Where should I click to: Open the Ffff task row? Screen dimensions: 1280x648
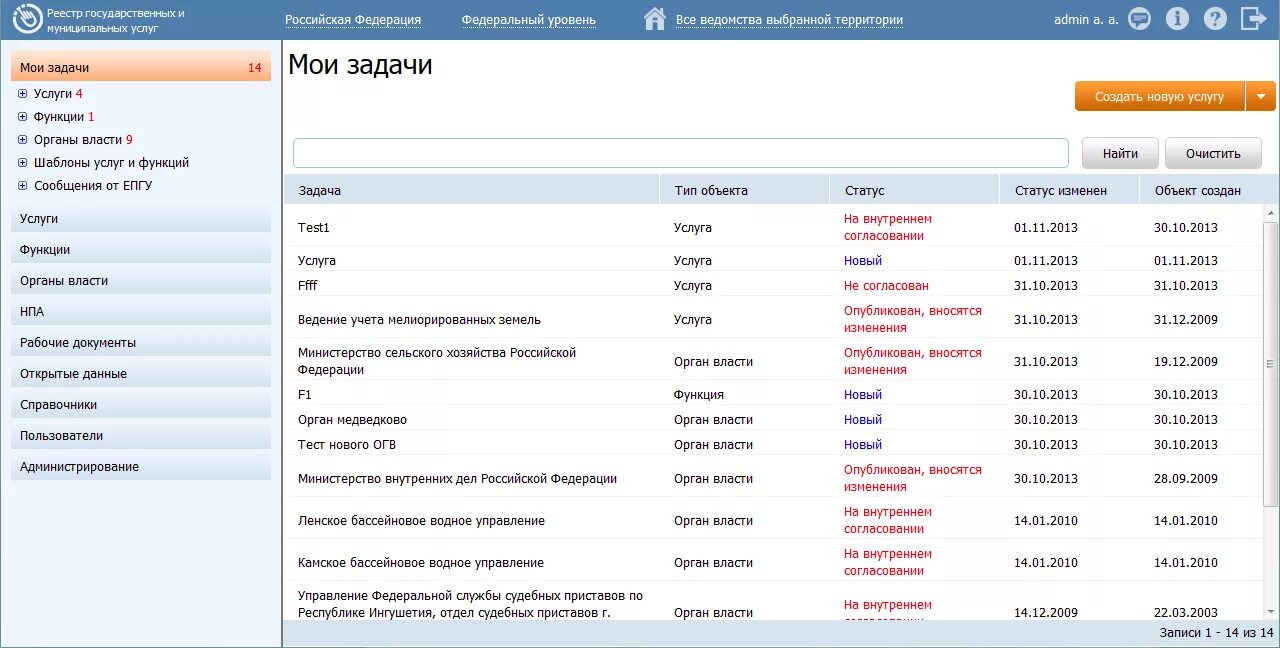tap(774, 285)
